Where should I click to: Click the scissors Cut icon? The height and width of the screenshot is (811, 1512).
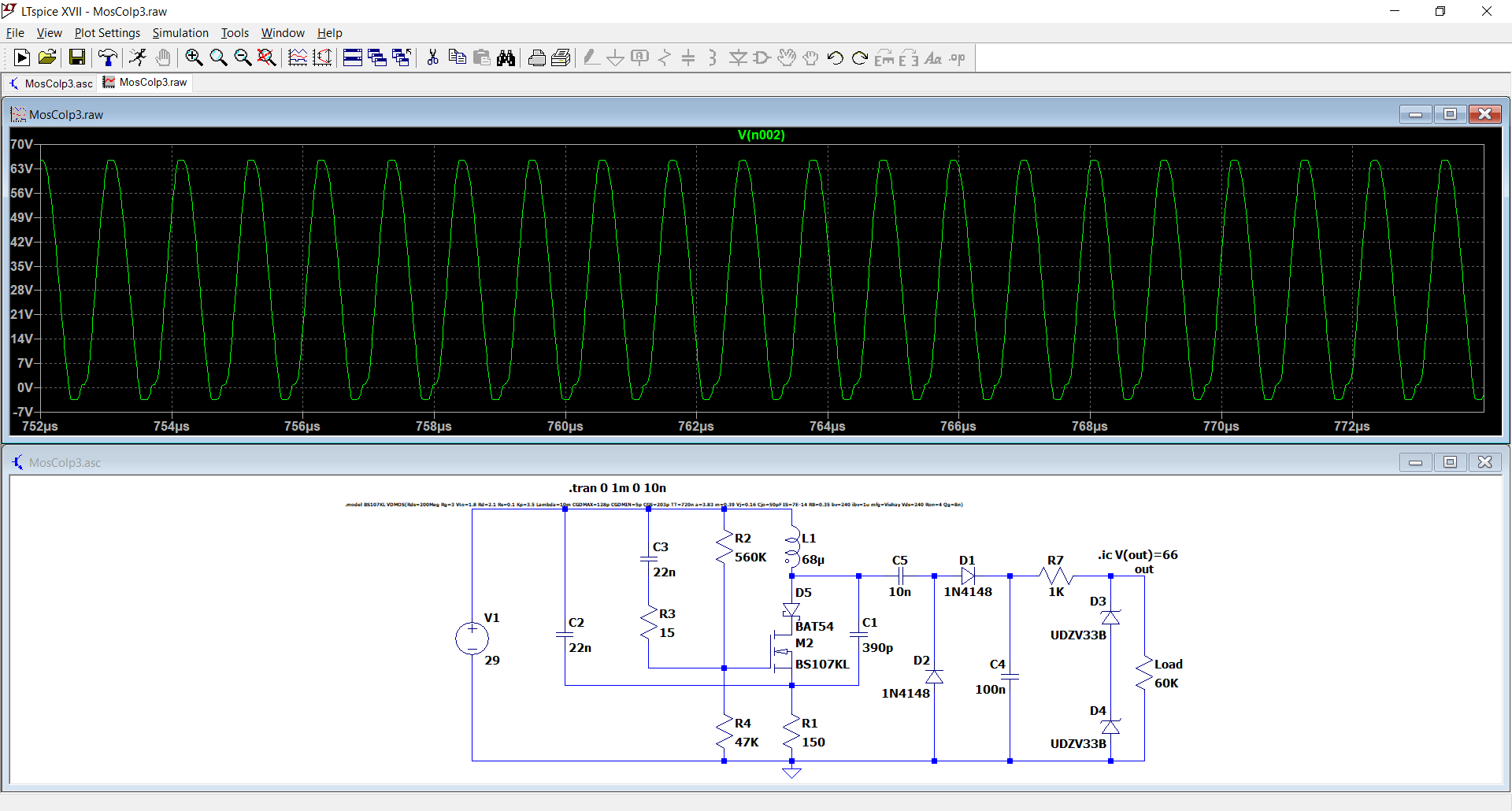click(x=432, y=57)
